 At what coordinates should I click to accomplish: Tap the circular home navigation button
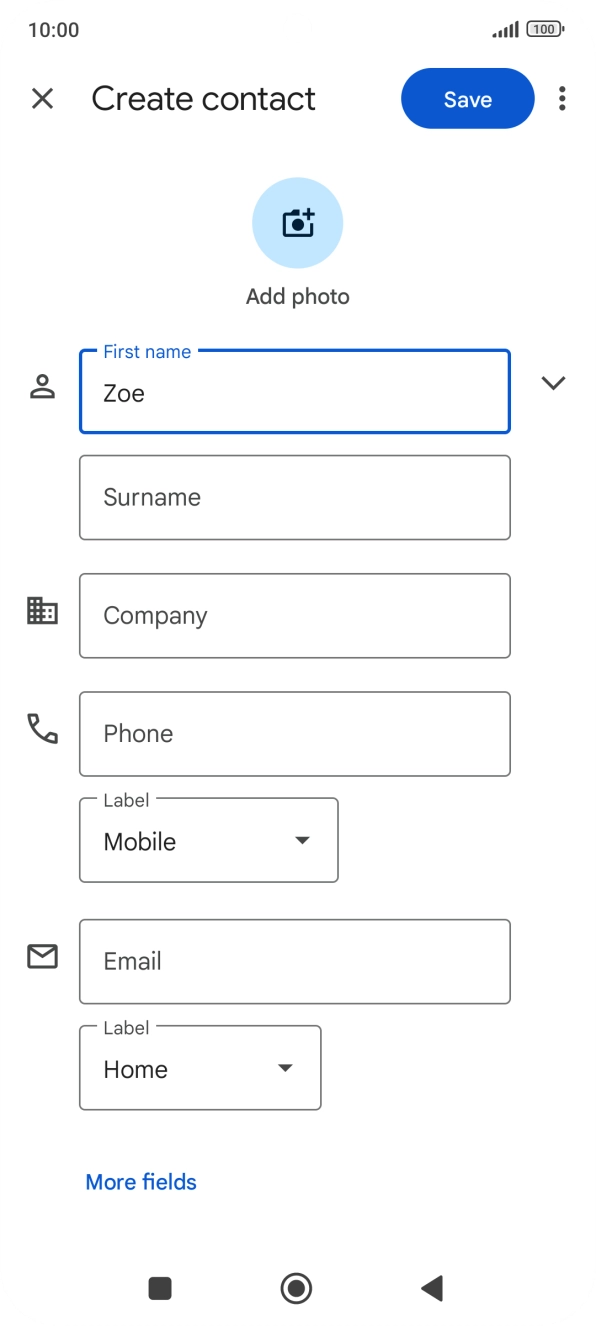click(x=297, y=1288)
